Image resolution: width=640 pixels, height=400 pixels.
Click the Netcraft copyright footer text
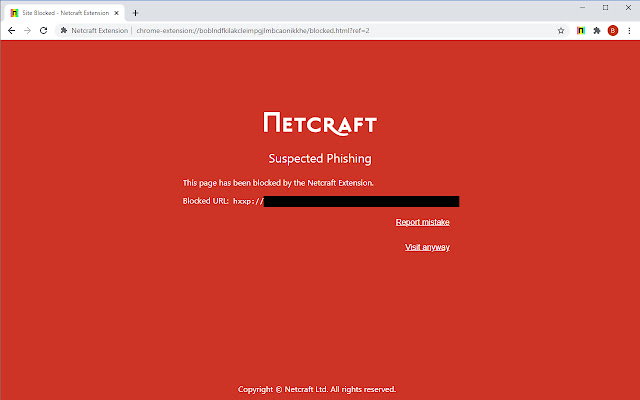[317, 389]
